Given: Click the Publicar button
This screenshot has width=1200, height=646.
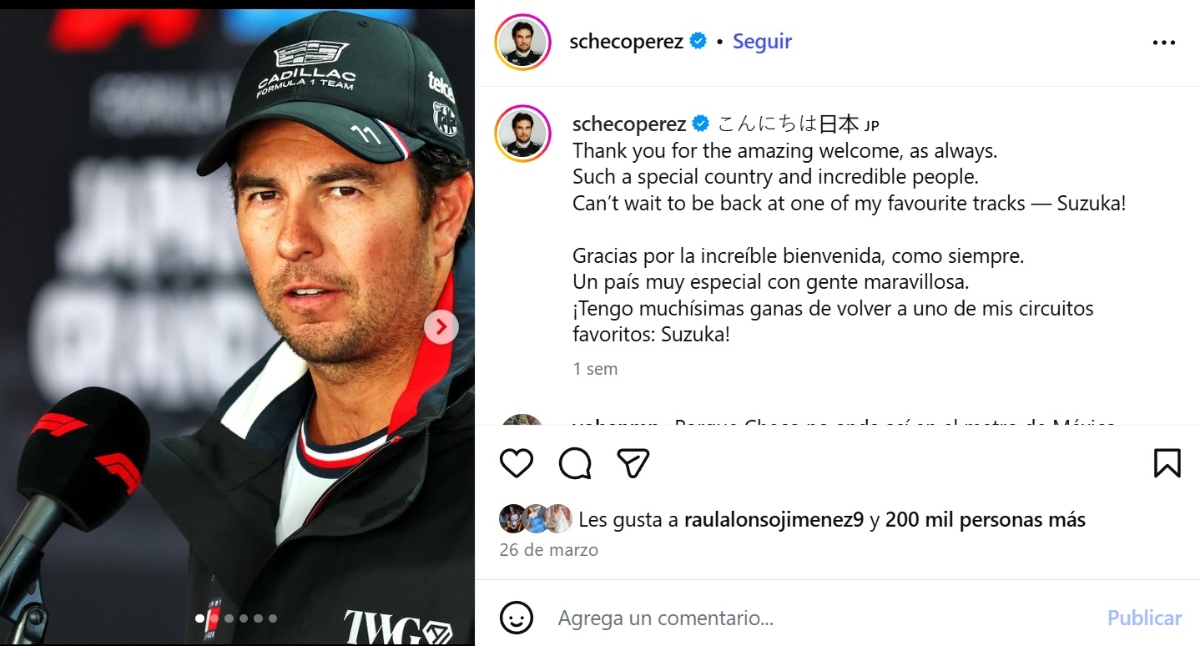Looking at the screenshot, I should 1144,618.
